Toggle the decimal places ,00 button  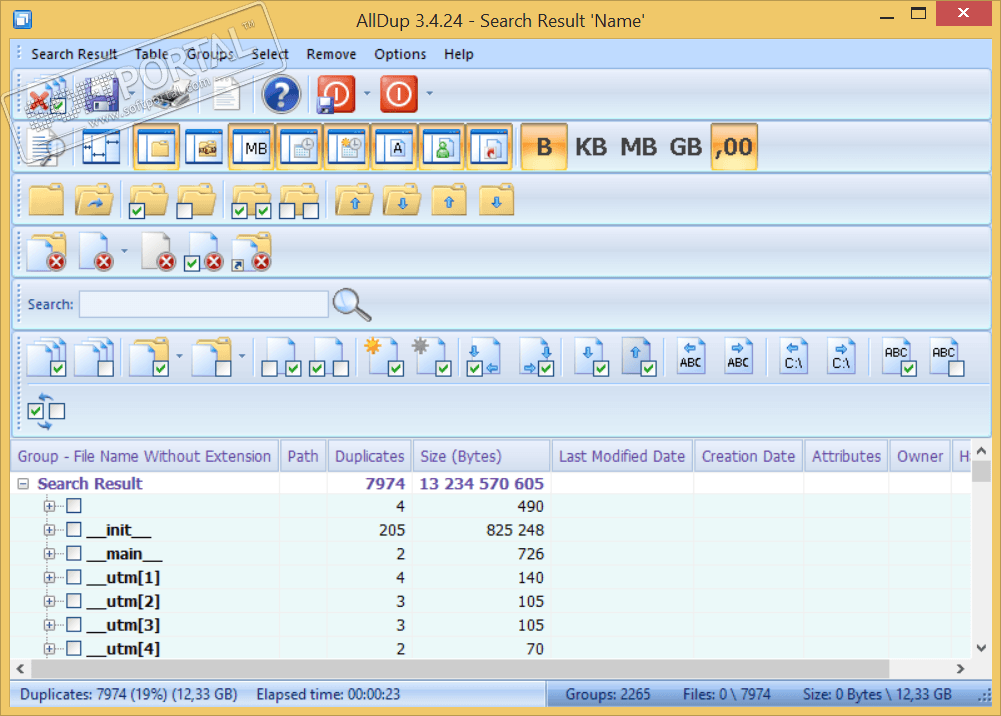(734, 147)
